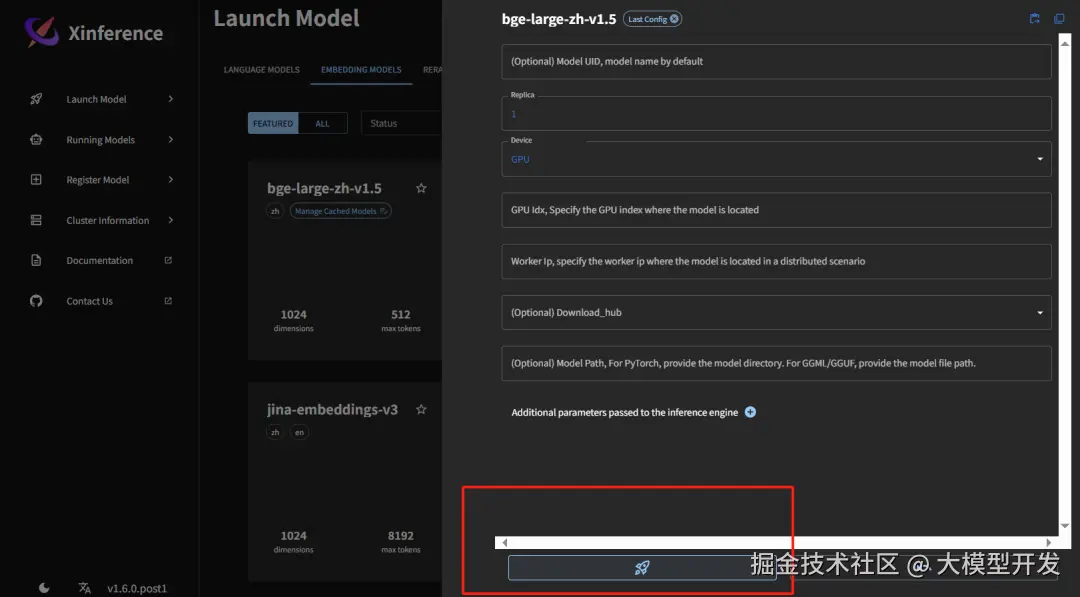Click the zh tag on bge-large-zh-v1.5 card
This screenshot has height=597, width=1080.
(x=275, y=211)
